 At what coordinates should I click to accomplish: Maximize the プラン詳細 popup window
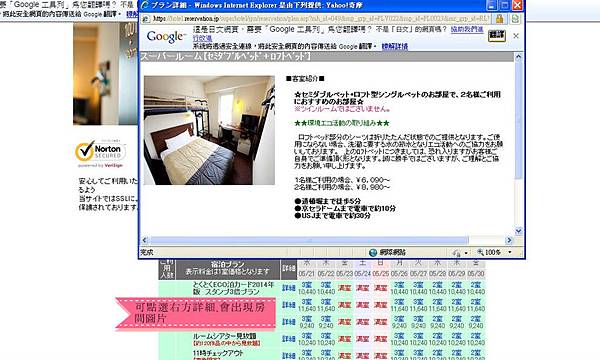tap(505, 5)
